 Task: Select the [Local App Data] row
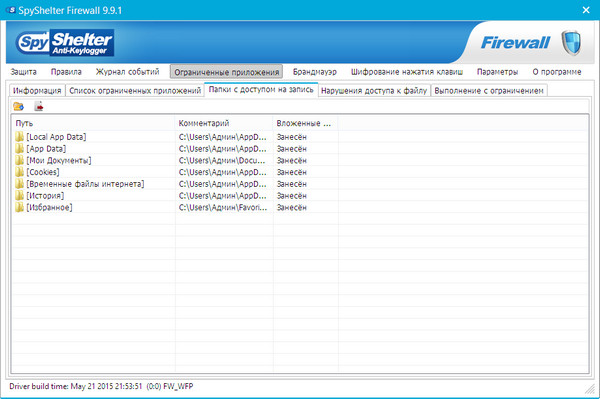(300, 137)
